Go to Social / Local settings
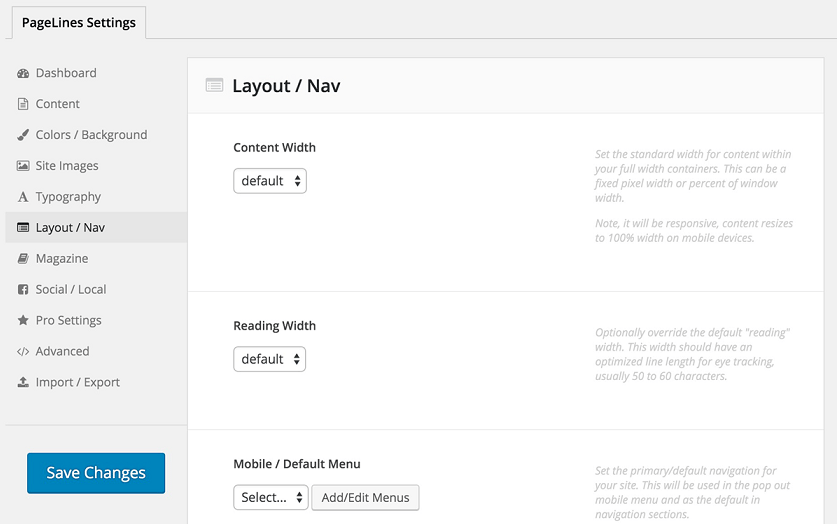Viewport: 837px width, 524px height. [x=96, y=290]
